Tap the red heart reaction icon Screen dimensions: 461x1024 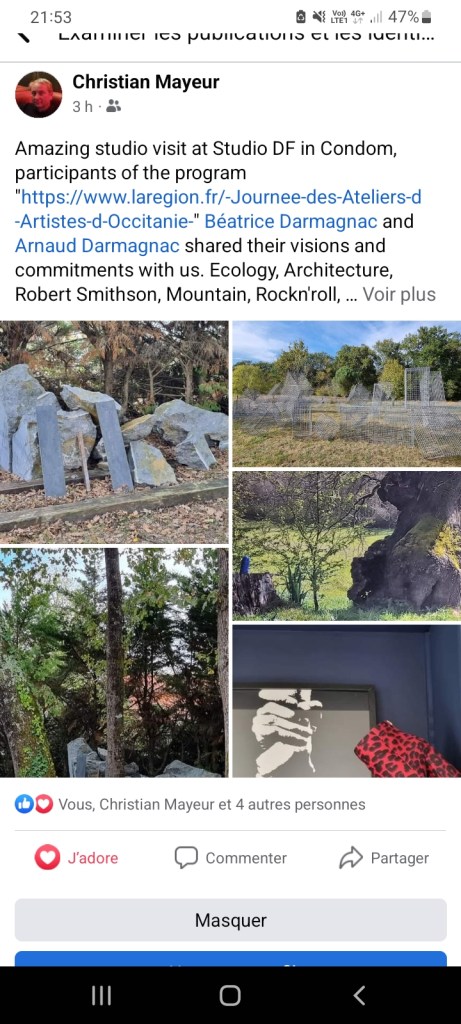pos(43,805)
